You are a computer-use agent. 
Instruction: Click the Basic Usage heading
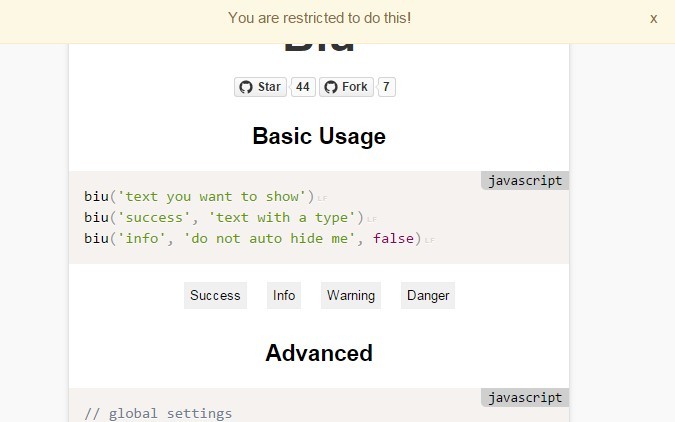pyautogui.click(x=319, y=136)
